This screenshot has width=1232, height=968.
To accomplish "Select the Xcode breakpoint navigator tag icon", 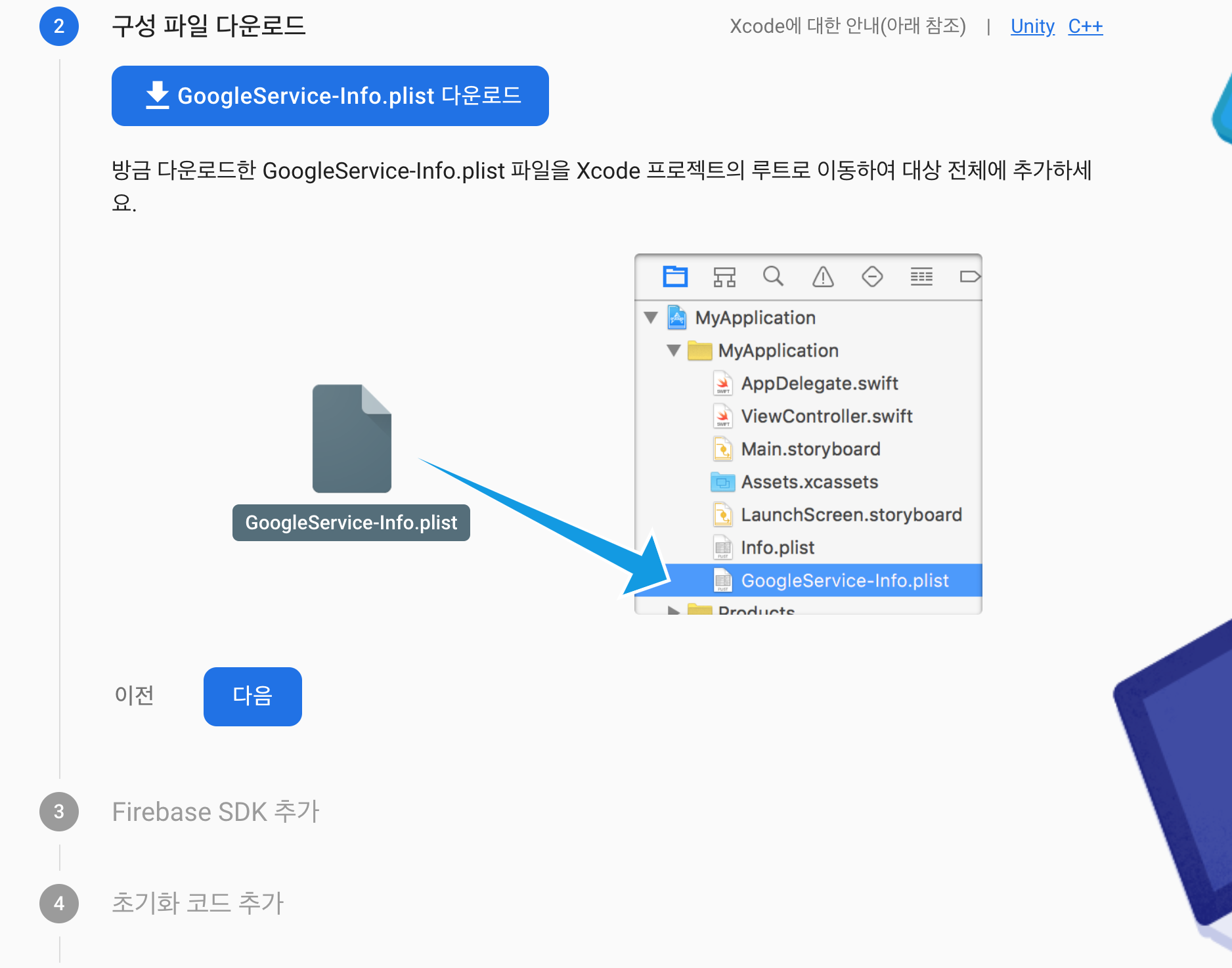I will coord(970,276).
